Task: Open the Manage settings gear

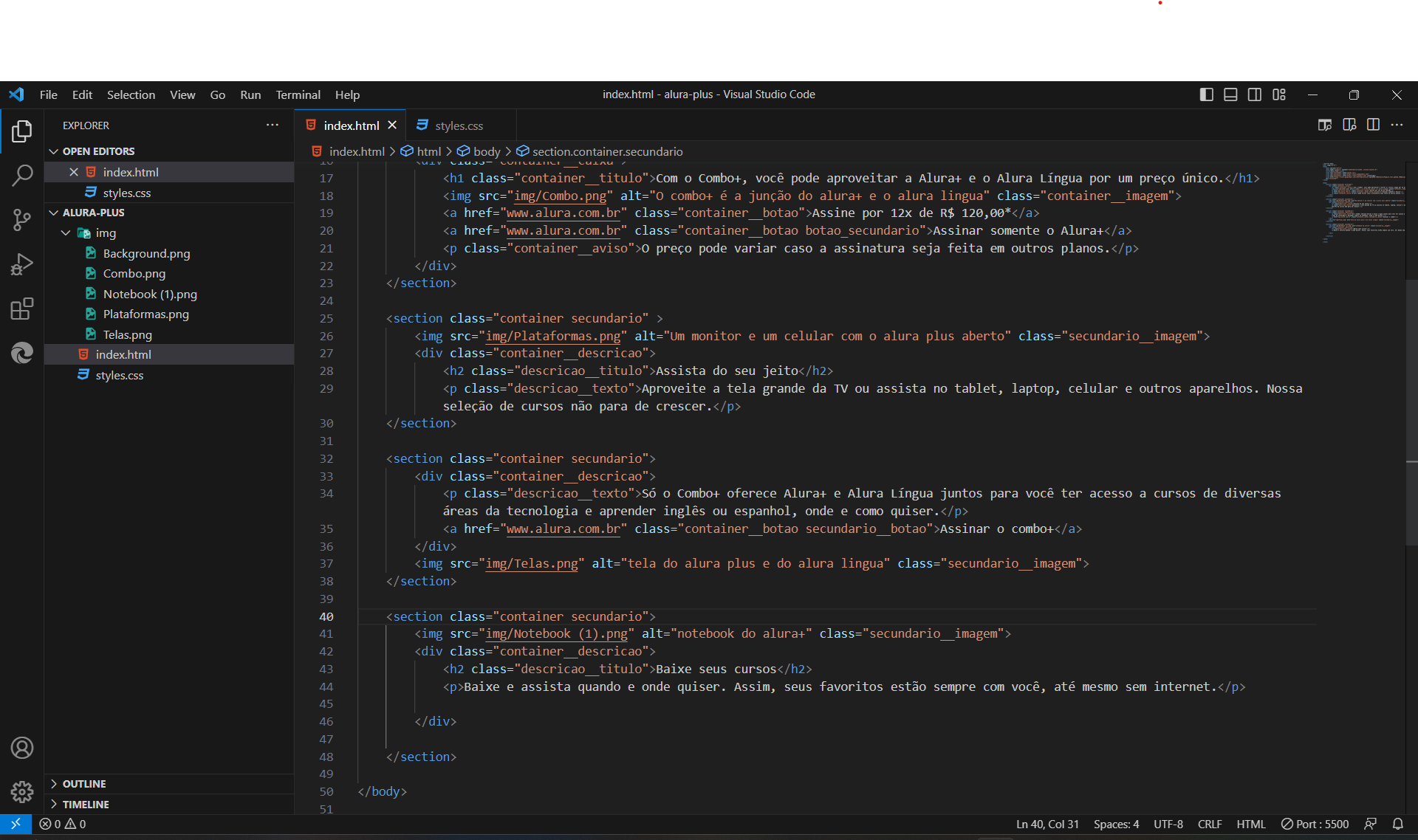Action: click(x=22, y=792)
